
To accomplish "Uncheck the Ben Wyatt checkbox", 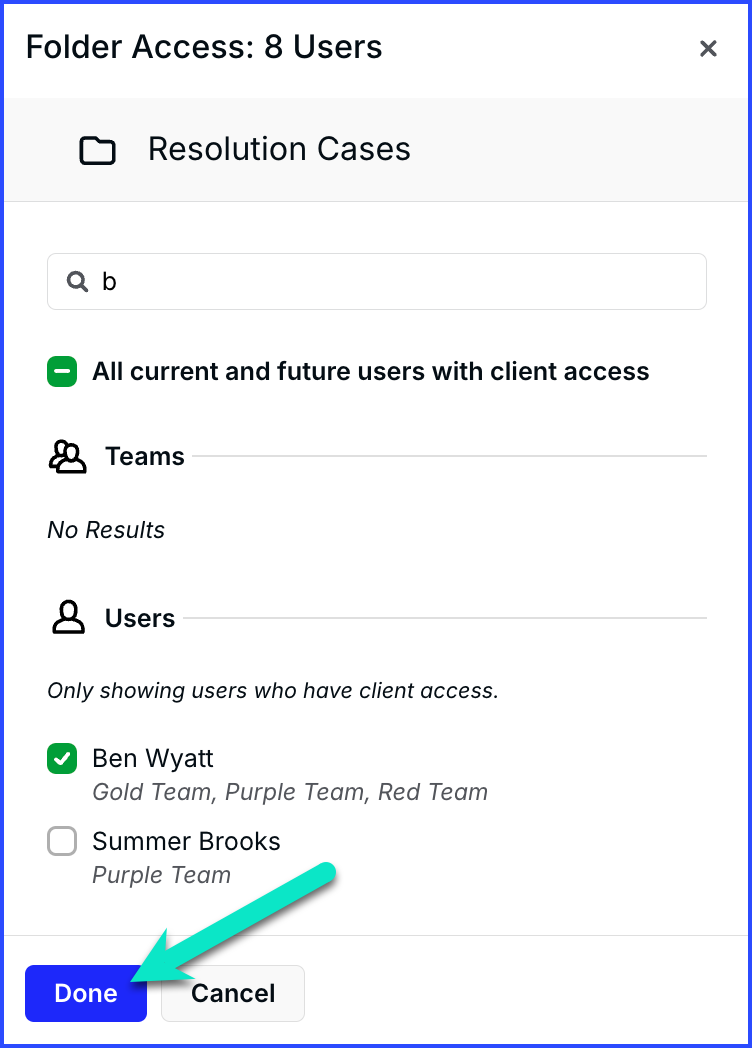I will click(62, 759).
